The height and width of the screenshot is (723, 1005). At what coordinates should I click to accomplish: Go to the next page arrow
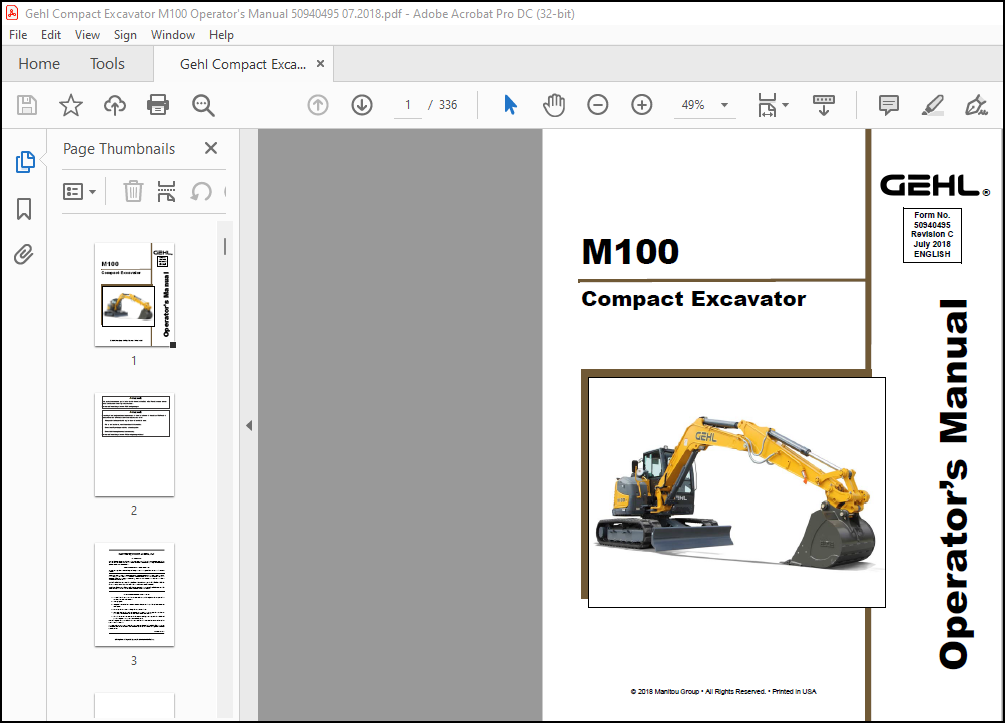tap(362, 104)
